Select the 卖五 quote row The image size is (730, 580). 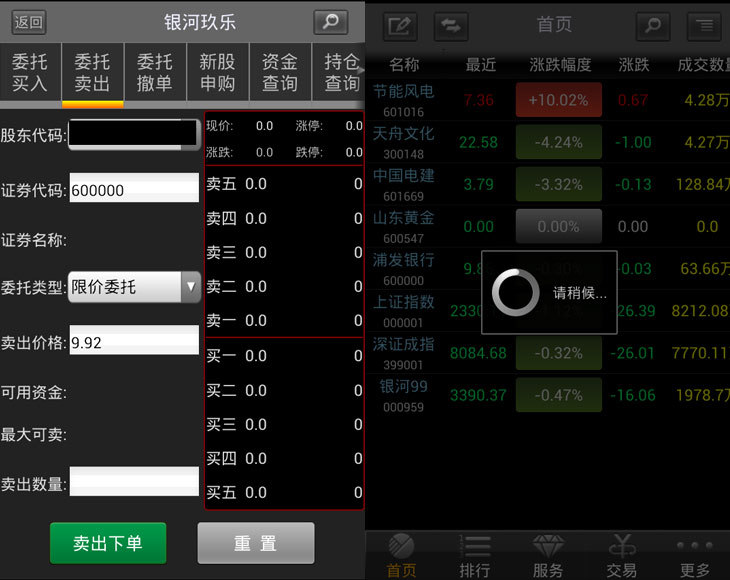point(284,184)
